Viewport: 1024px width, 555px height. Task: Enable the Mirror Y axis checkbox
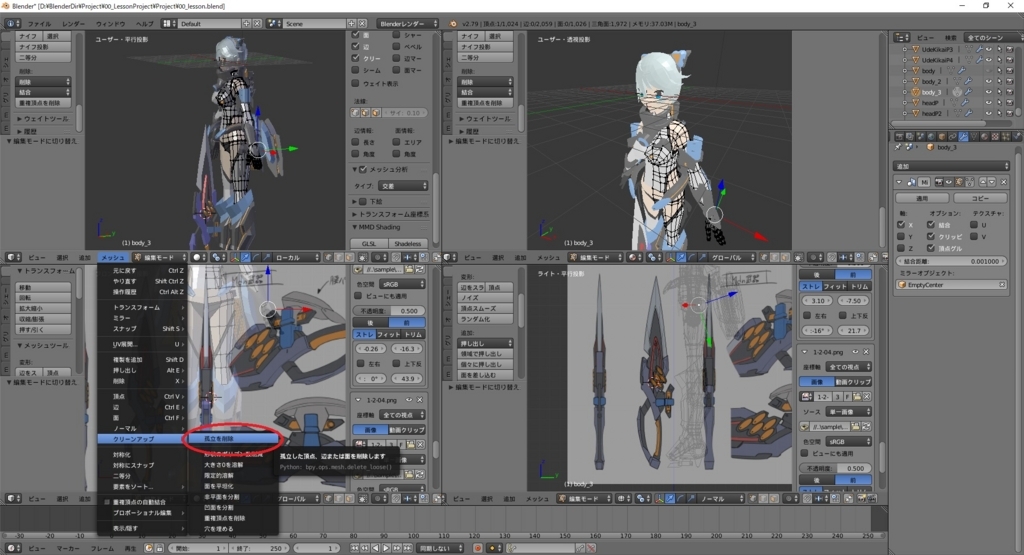click(901, 236)
